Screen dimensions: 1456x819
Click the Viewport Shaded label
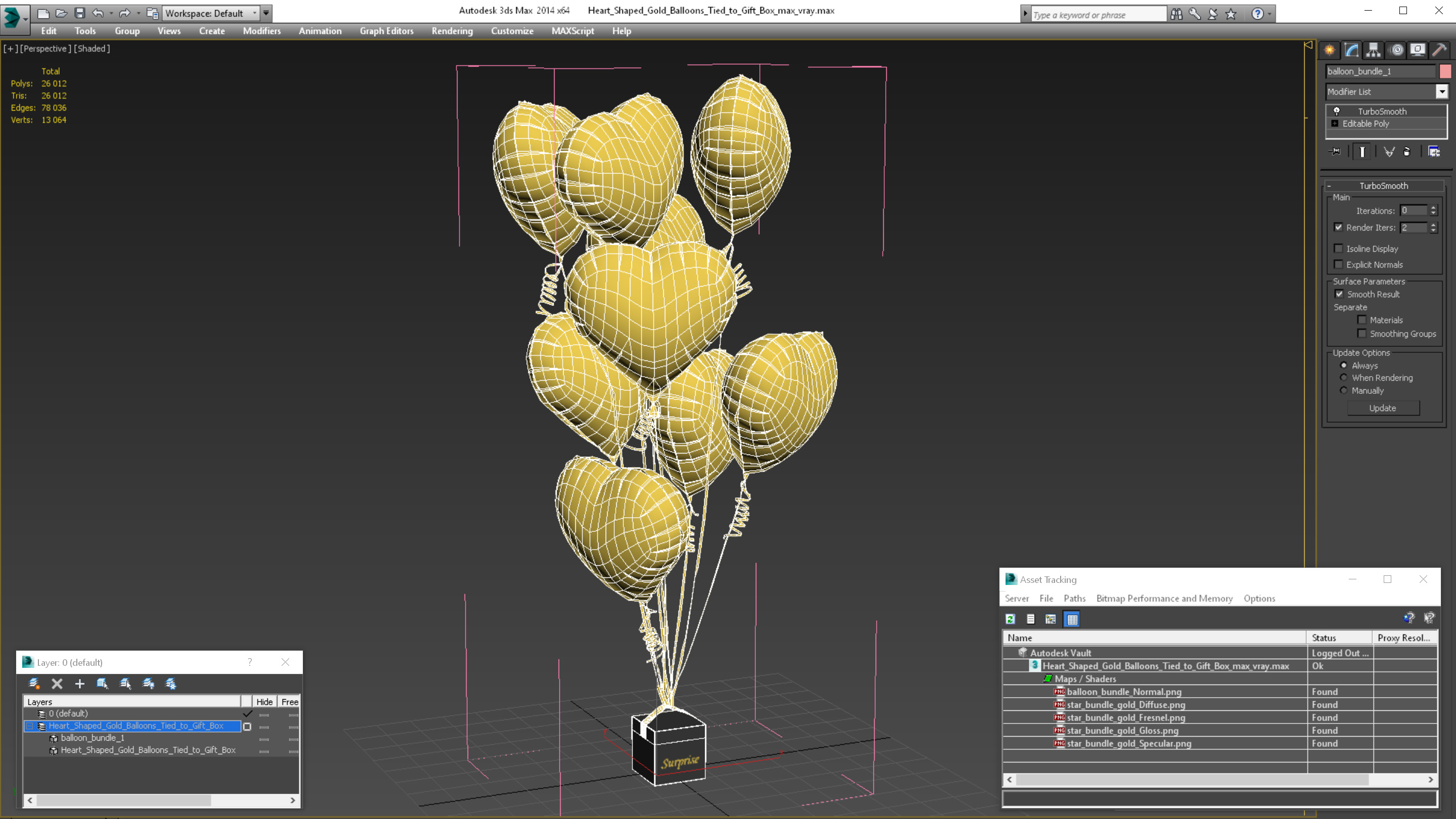tap(92, 49)
